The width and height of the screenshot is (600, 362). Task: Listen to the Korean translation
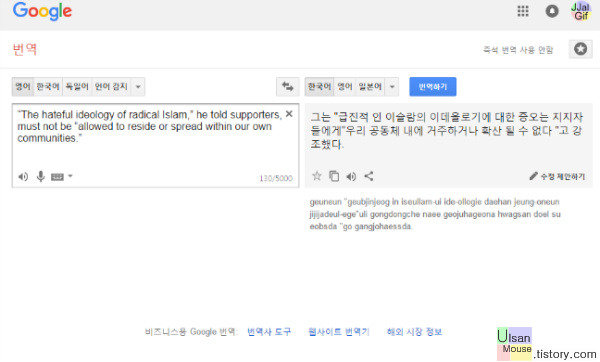pos(351,176)
